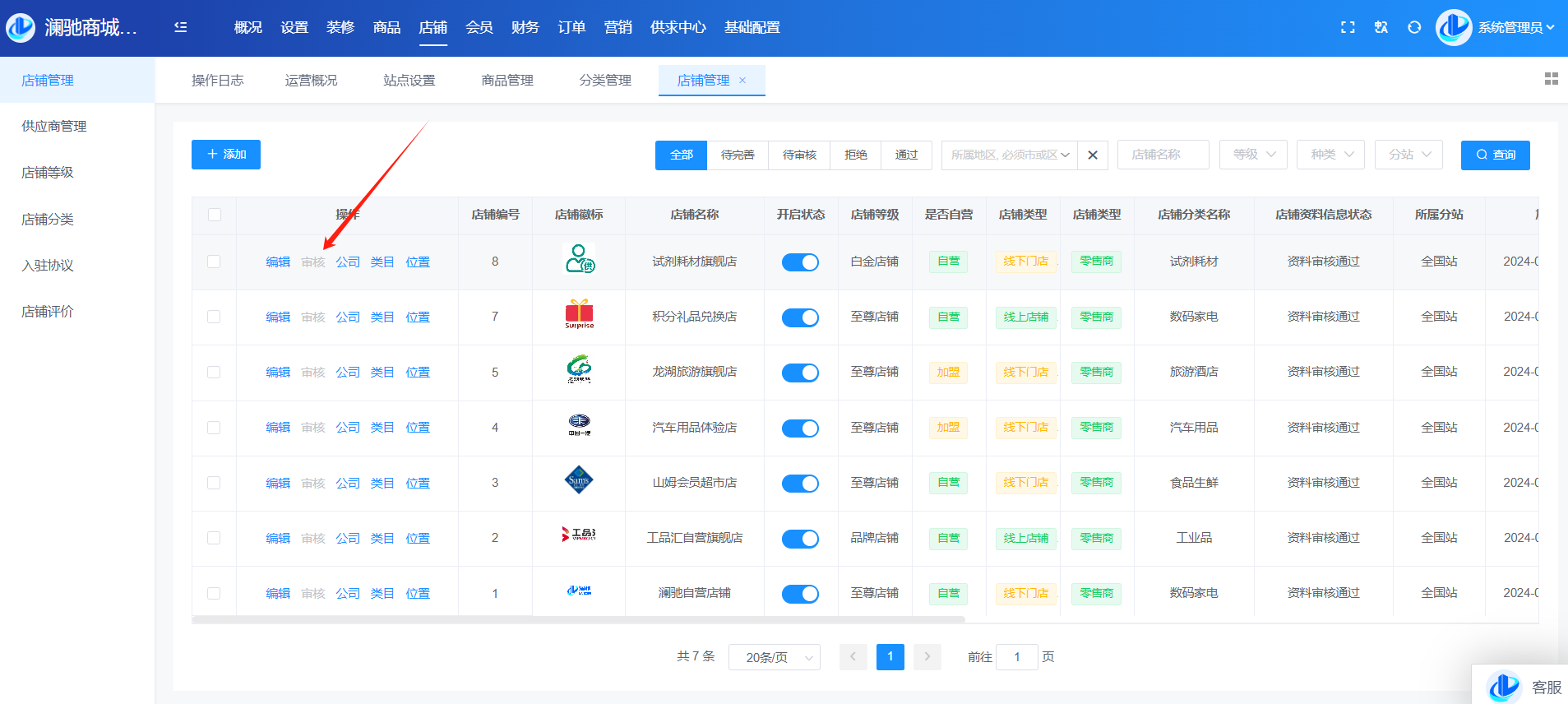1568x704 pixels.
Task: Collapse the sidebar menu icon
Action: [x=181, y=27]
